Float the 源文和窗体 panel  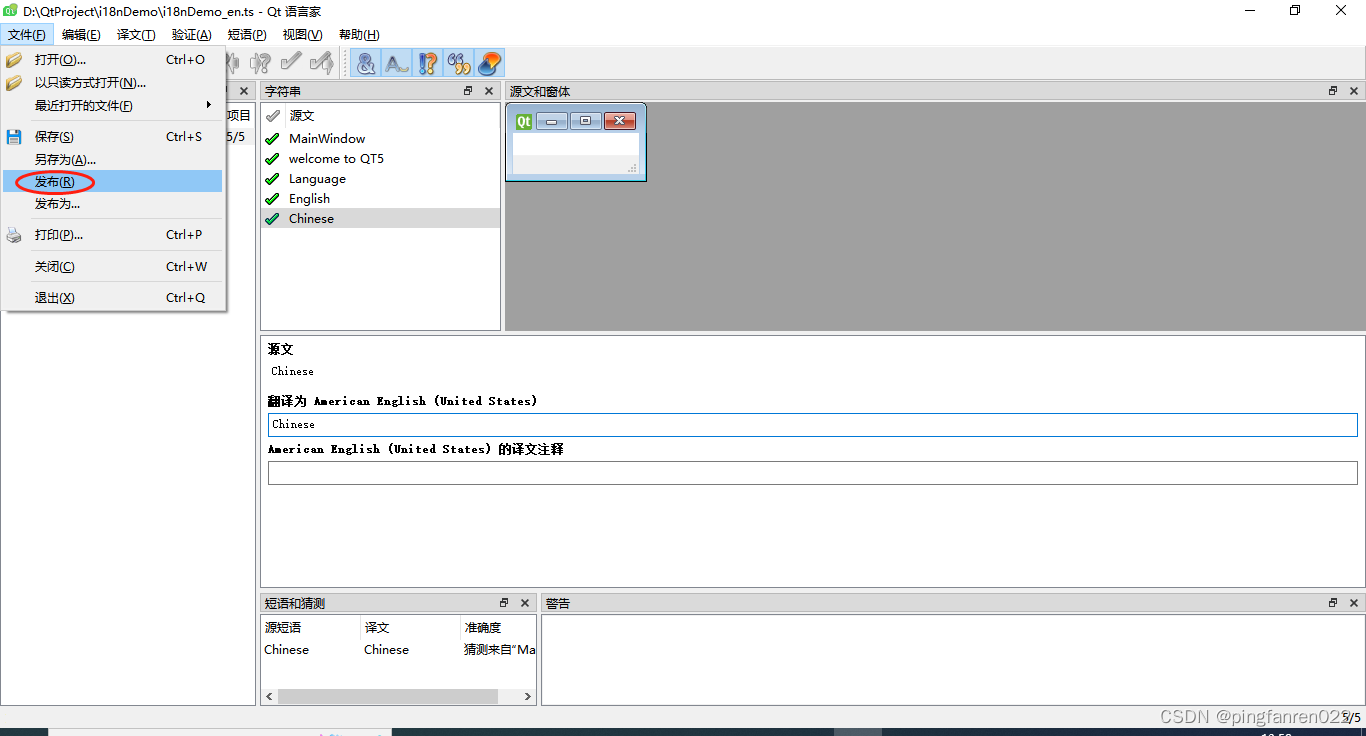click(1333, 91)
